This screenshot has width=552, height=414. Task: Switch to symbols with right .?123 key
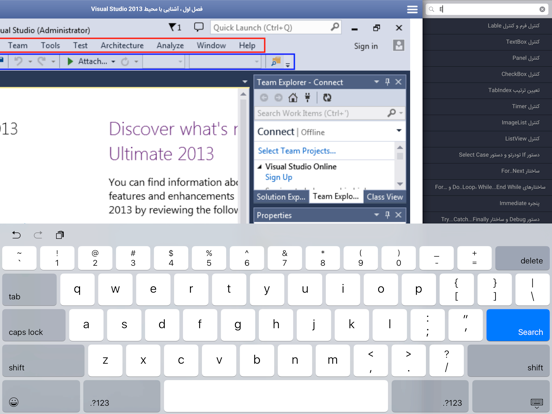pyautogui.click(x=430, y=396)
